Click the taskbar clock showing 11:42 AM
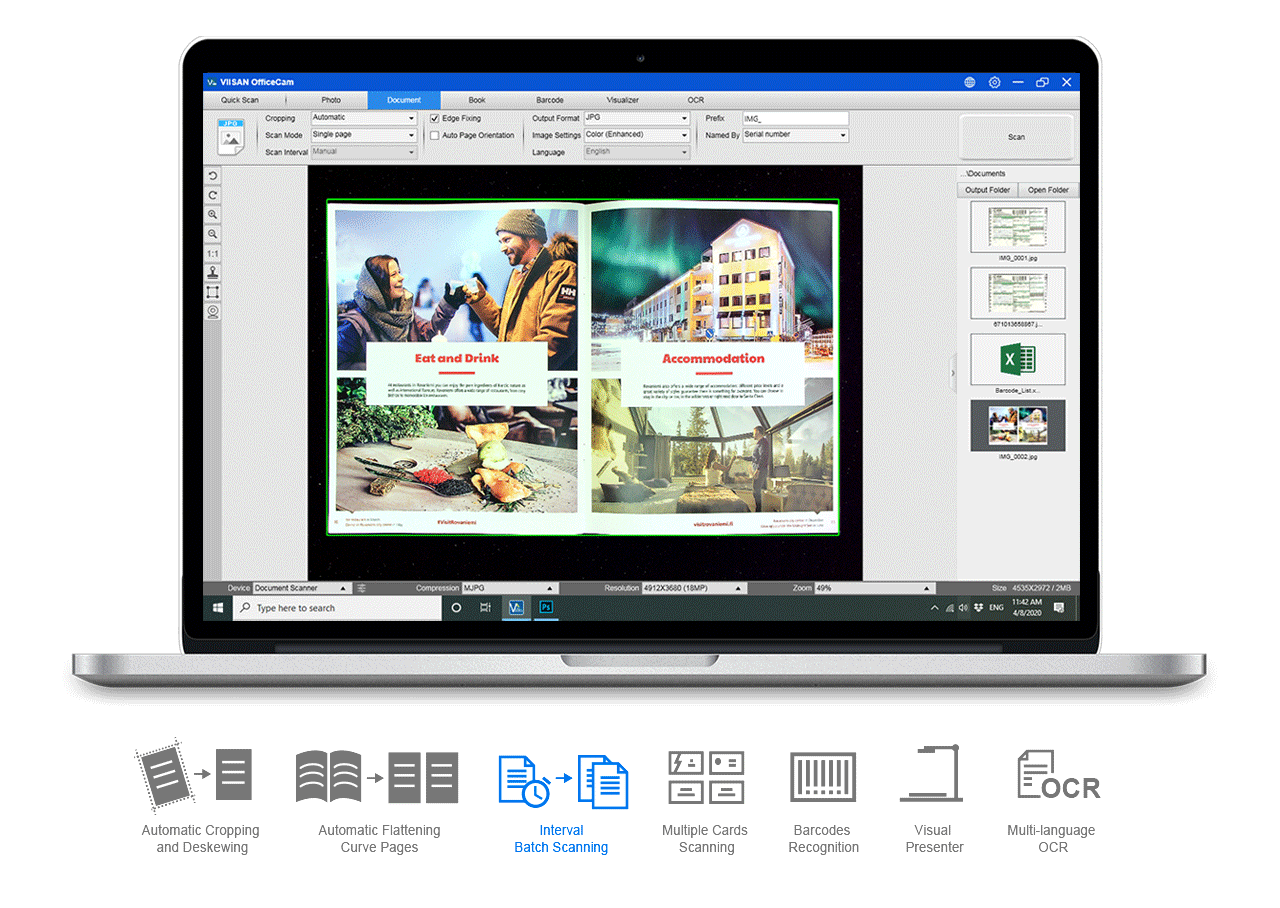Image resolution: width=1280 pixels, height=908 pixels. point(1026,608)
